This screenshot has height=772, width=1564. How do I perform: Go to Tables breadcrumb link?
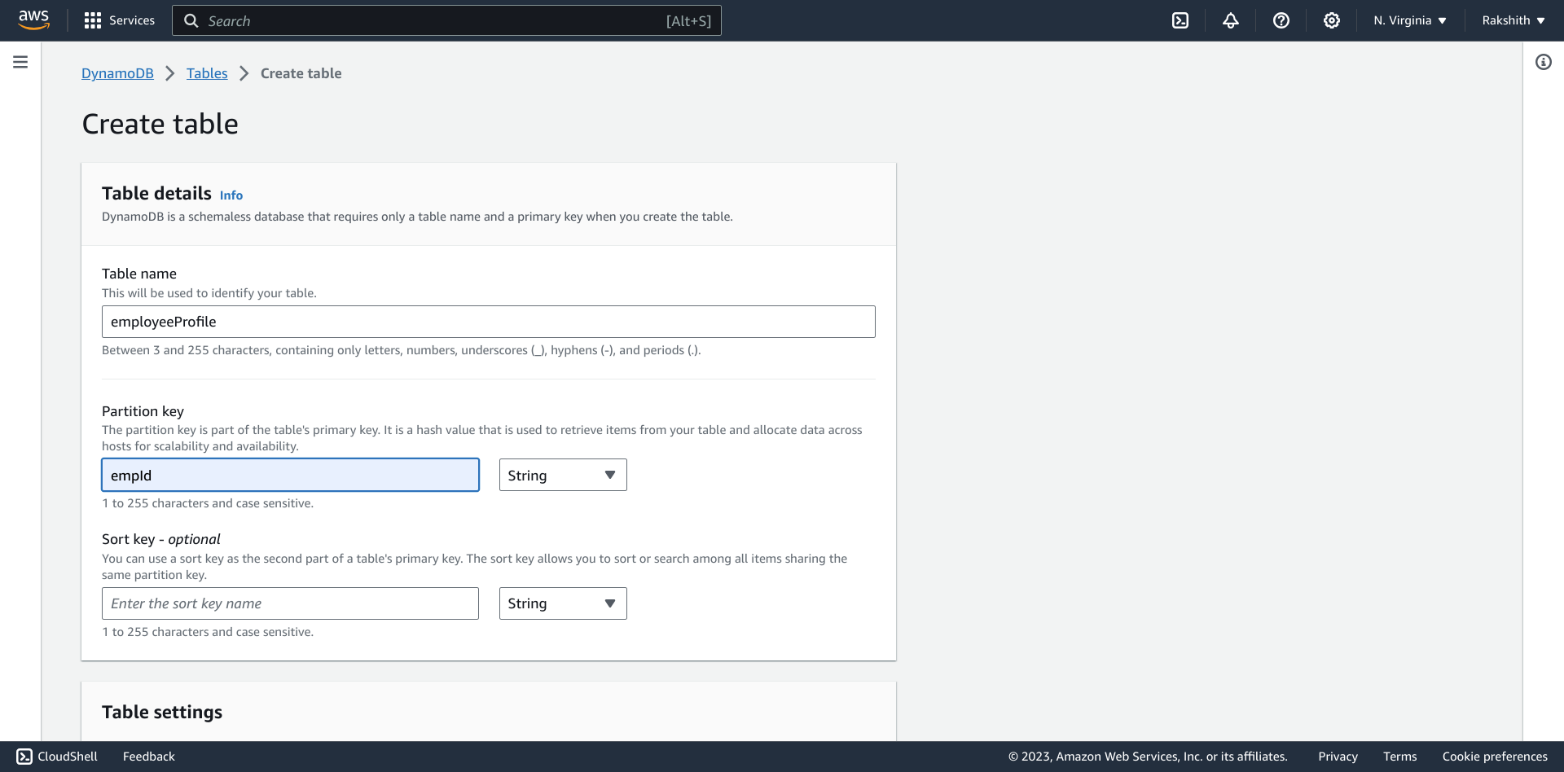(207, 73)
